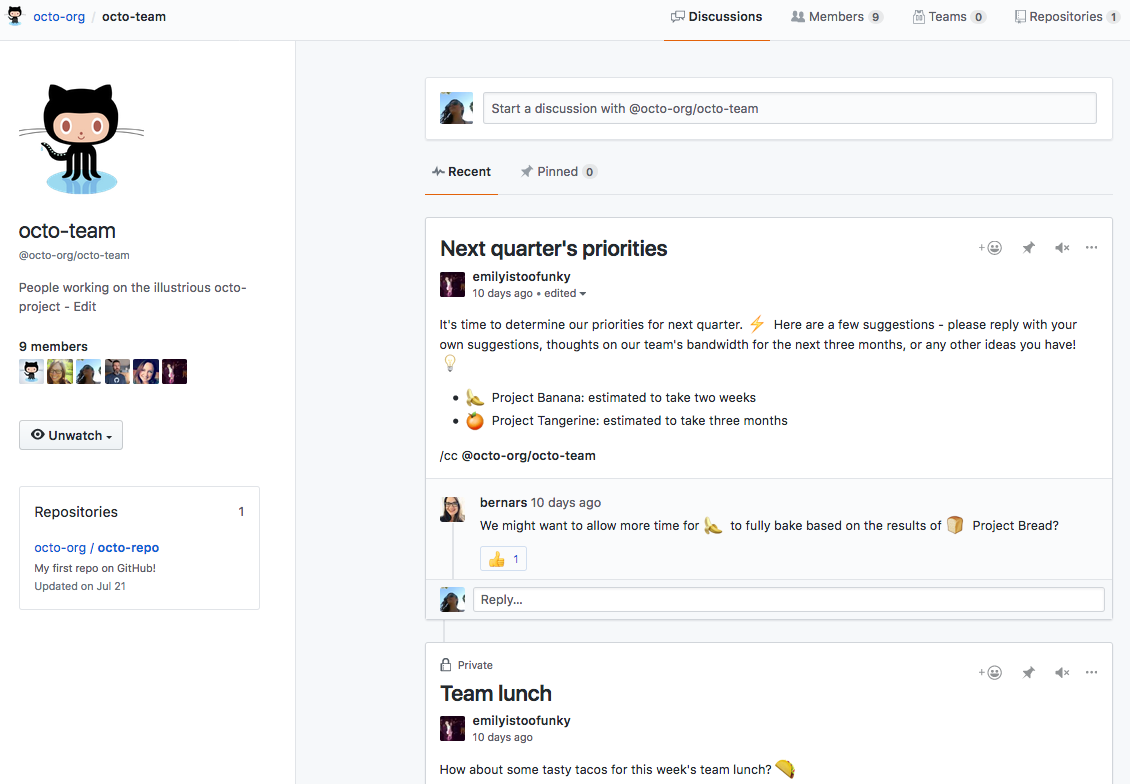Toggle the thumbs-up reaction on bernars' comment
This screenshot has height=784, width=1130.
[503, 558]
